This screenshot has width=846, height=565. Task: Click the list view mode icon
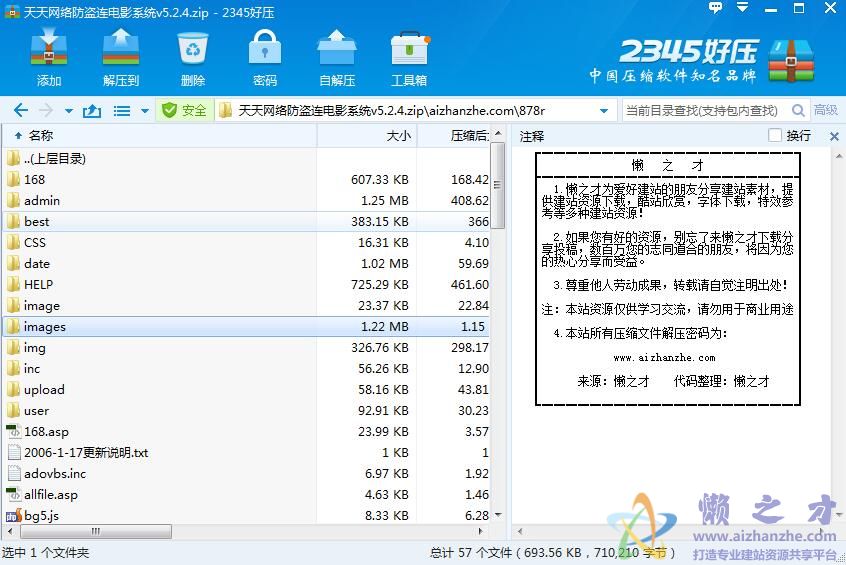tap(121, 111)
